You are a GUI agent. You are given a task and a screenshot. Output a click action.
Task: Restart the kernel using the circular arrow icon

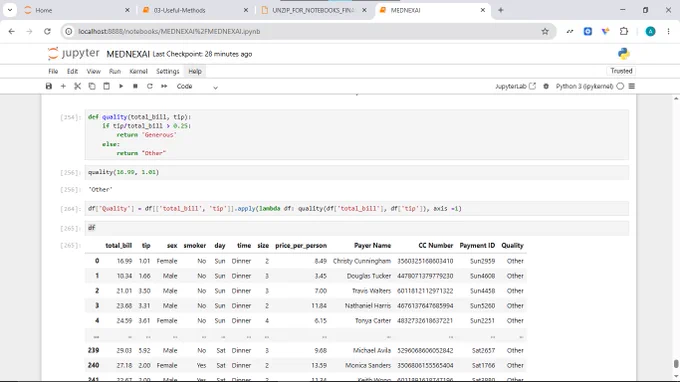(150, 86)
